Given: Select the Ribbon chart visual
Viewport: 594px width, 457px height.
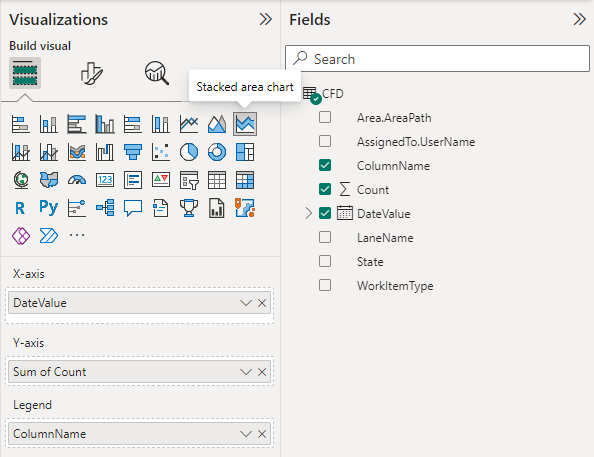Looking at the screenshot, I should tap(77, 152).
